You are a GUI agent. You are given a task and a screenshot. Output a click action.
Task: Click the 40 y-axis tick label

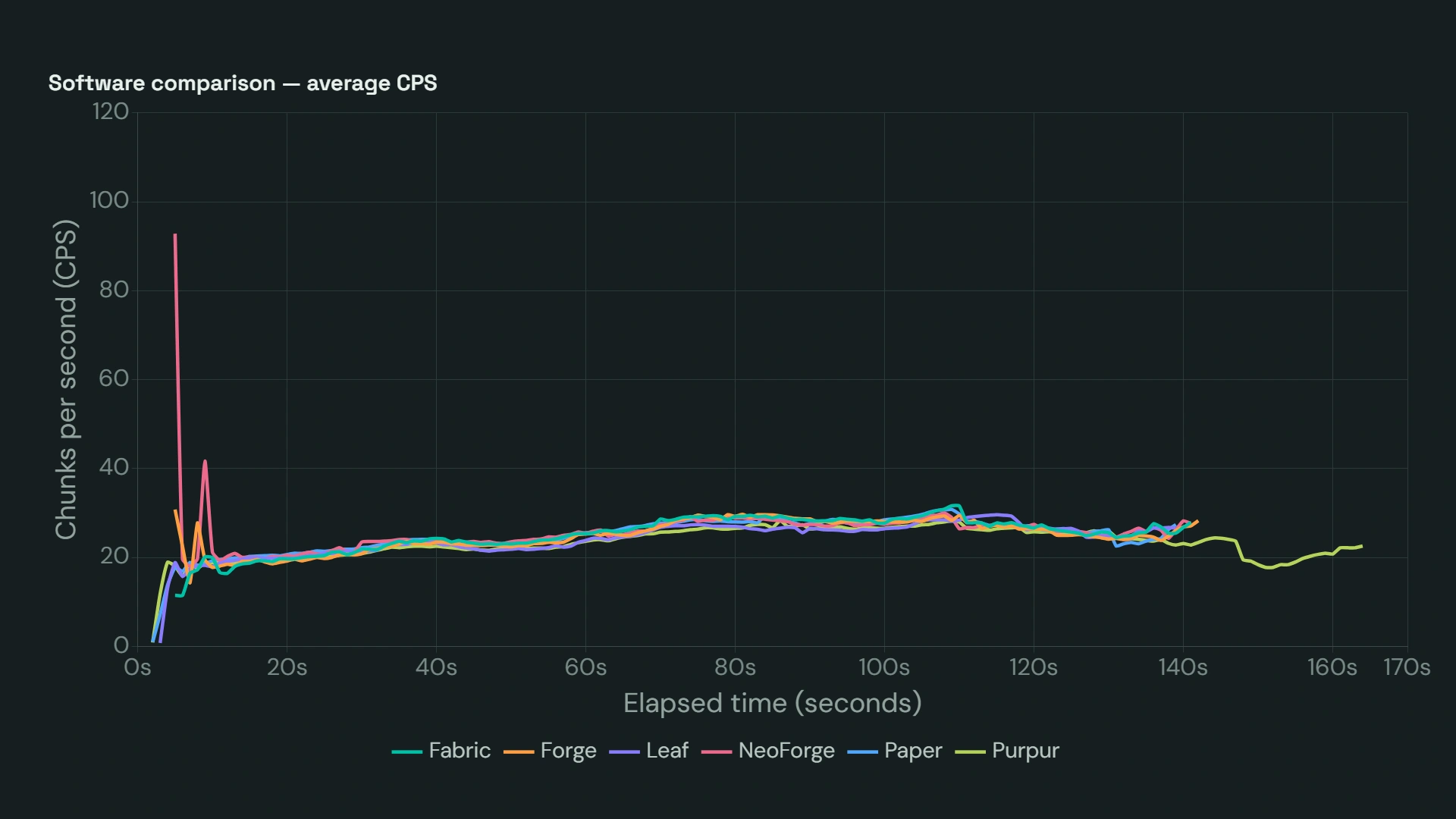pyautogui.click(x=114, y=467)
